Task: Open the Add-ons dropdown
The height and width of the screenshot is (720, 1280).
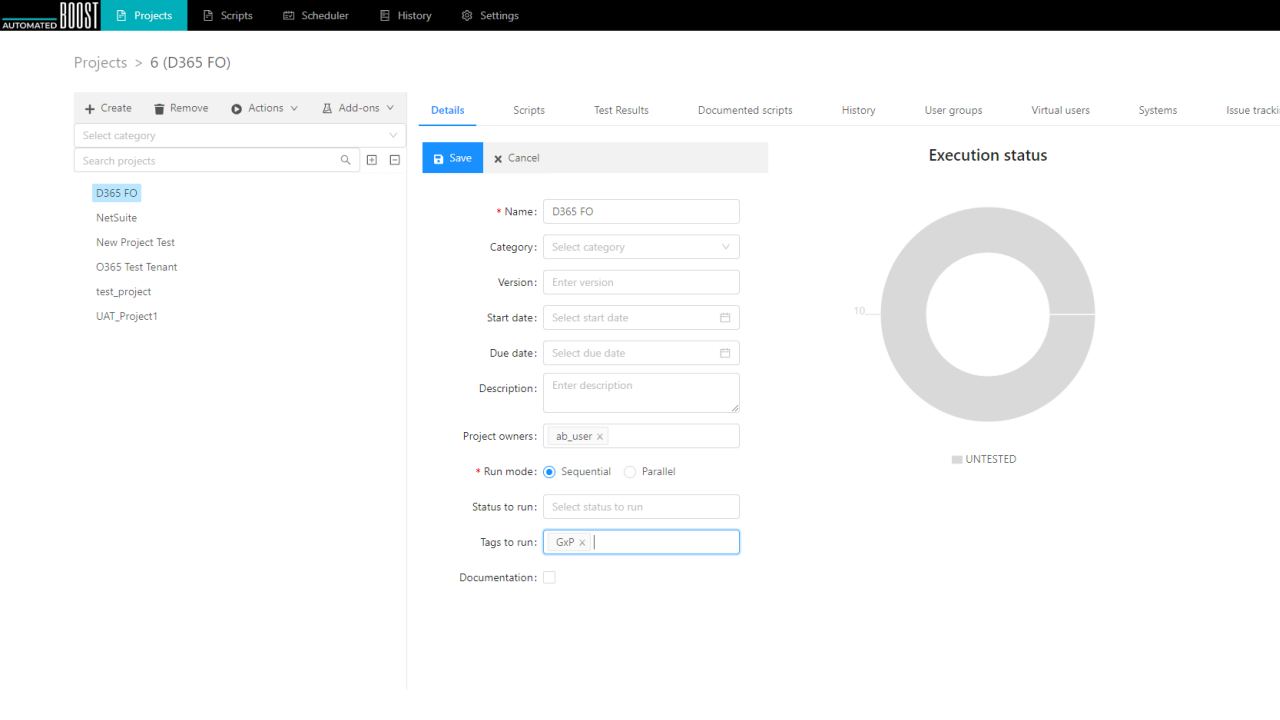Action: (358, 108)
